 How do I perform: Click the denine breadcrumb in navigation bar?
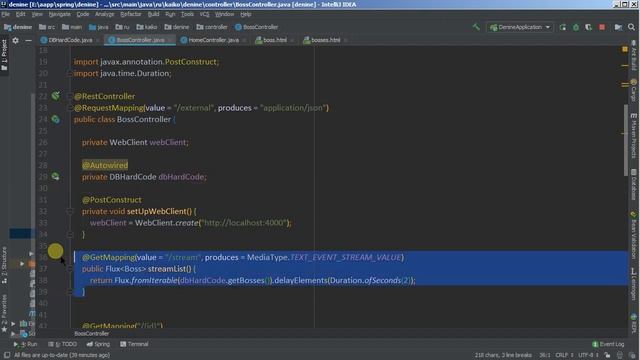[18, 27]
